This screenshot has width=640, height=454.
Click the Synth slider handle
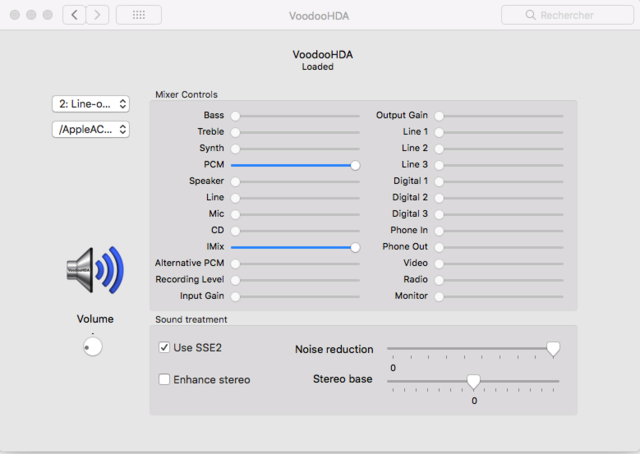[235, 149]
